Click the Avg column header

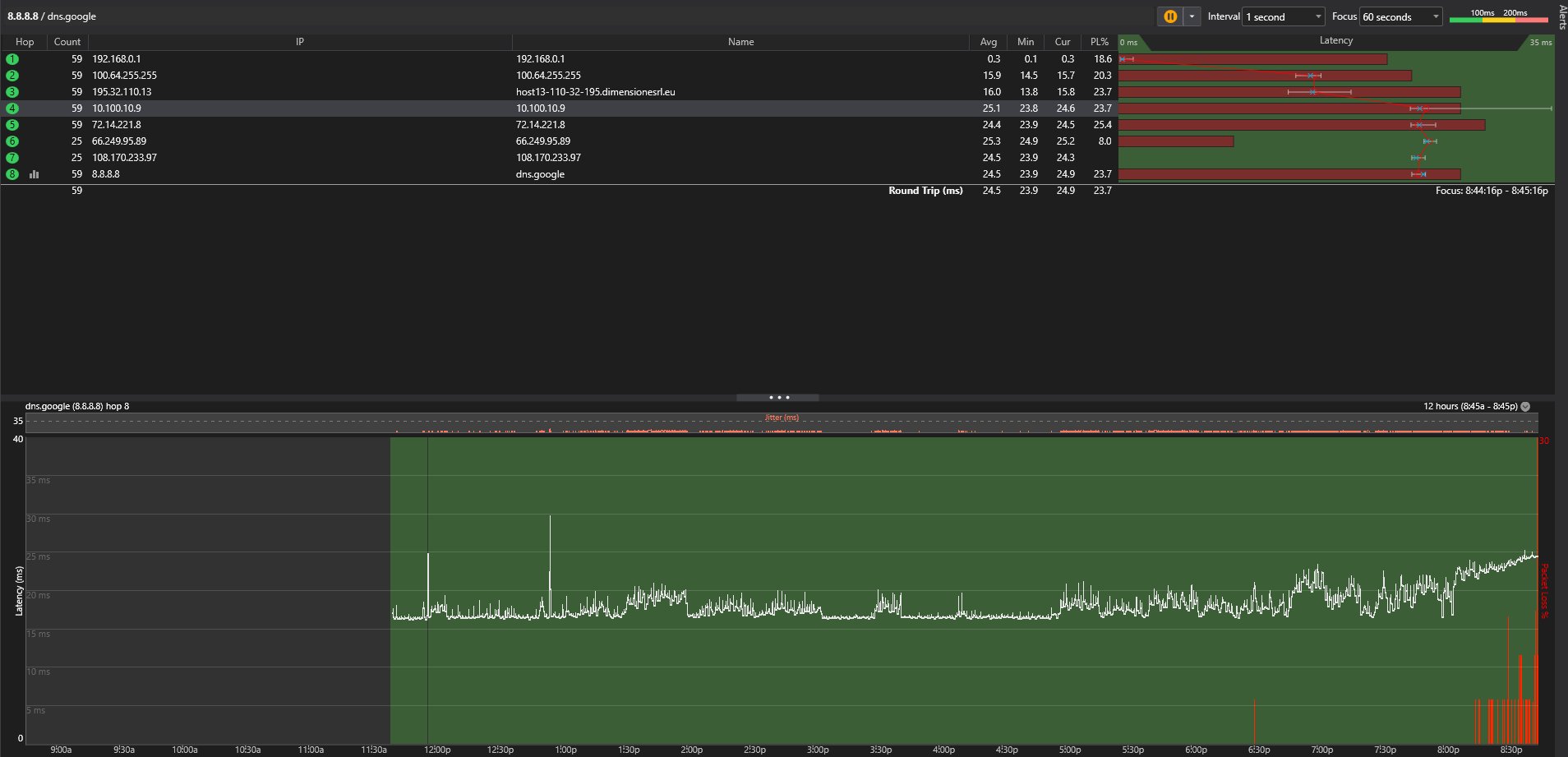point(988,42)
